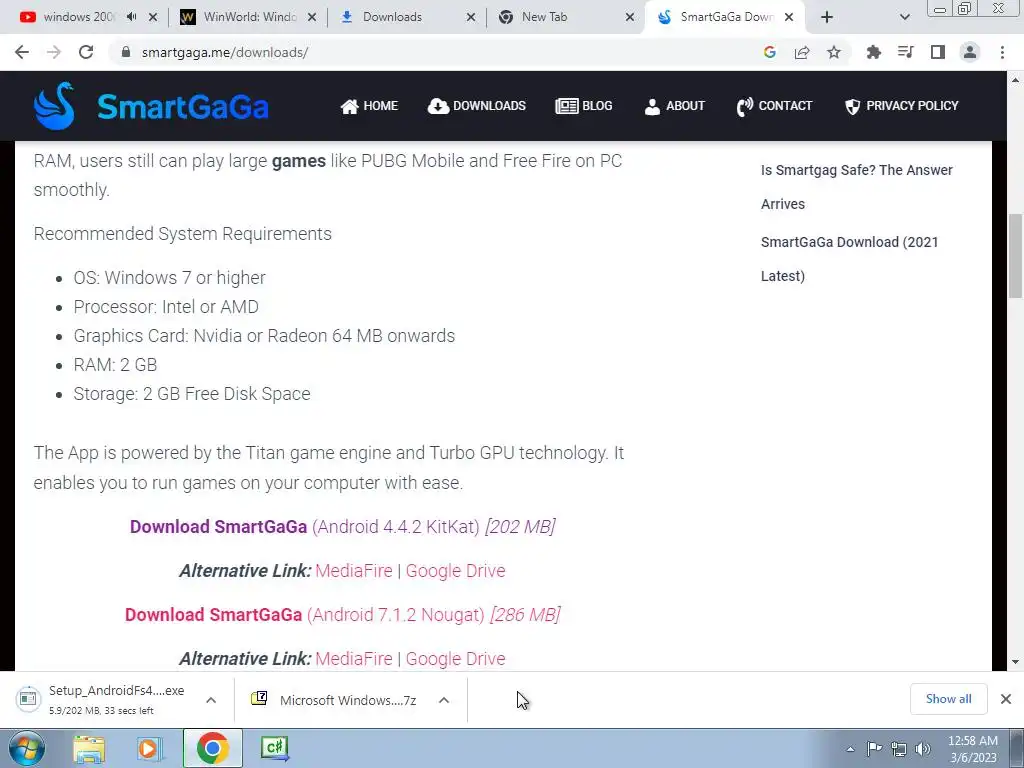Click the browser Forward arrow
Image resolution: width=1024 pixels, height=768 pixels.
click(x=54, y=52)
